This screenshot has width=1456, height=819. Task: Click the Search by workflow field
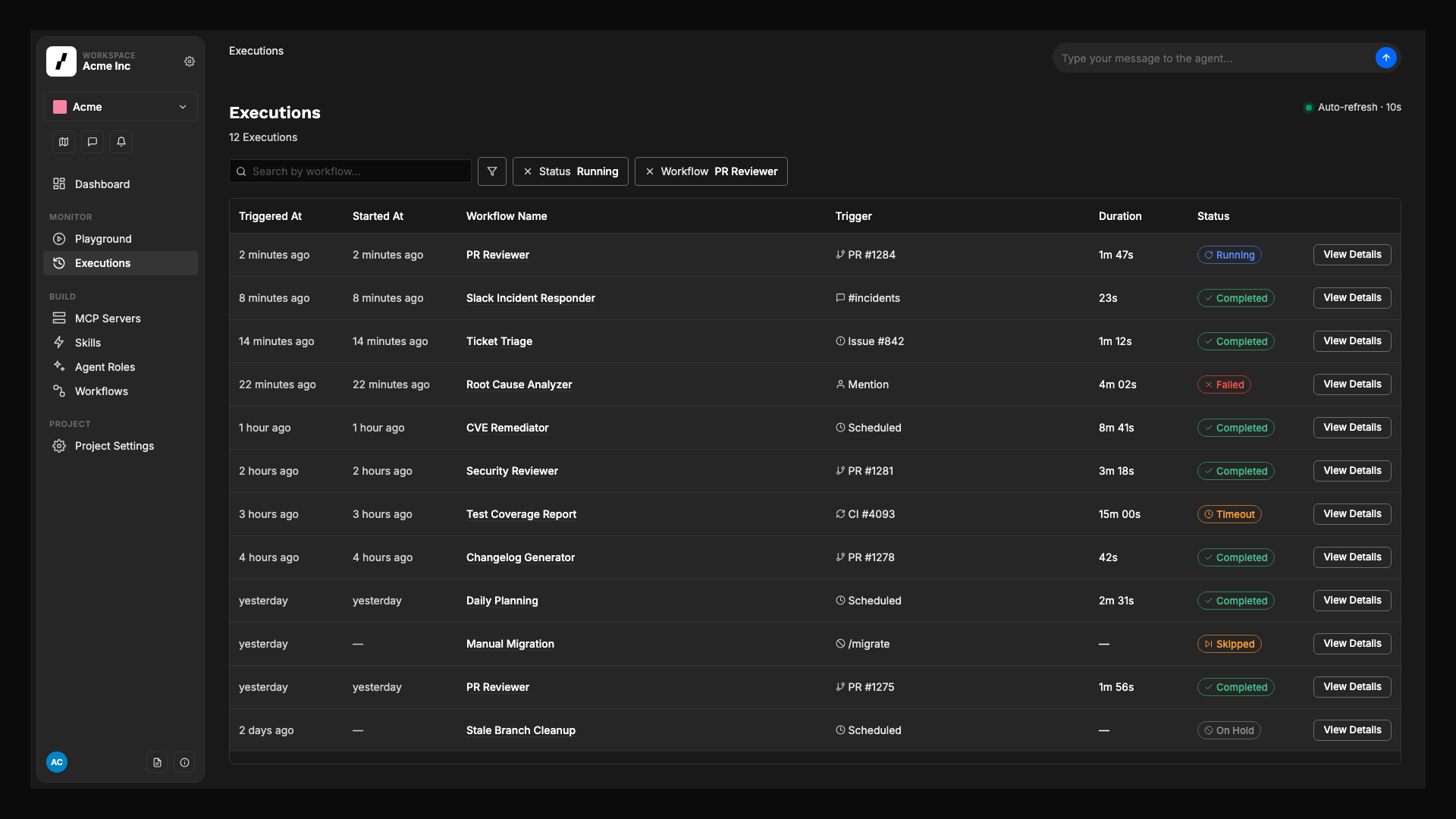(x=350, y=171)
